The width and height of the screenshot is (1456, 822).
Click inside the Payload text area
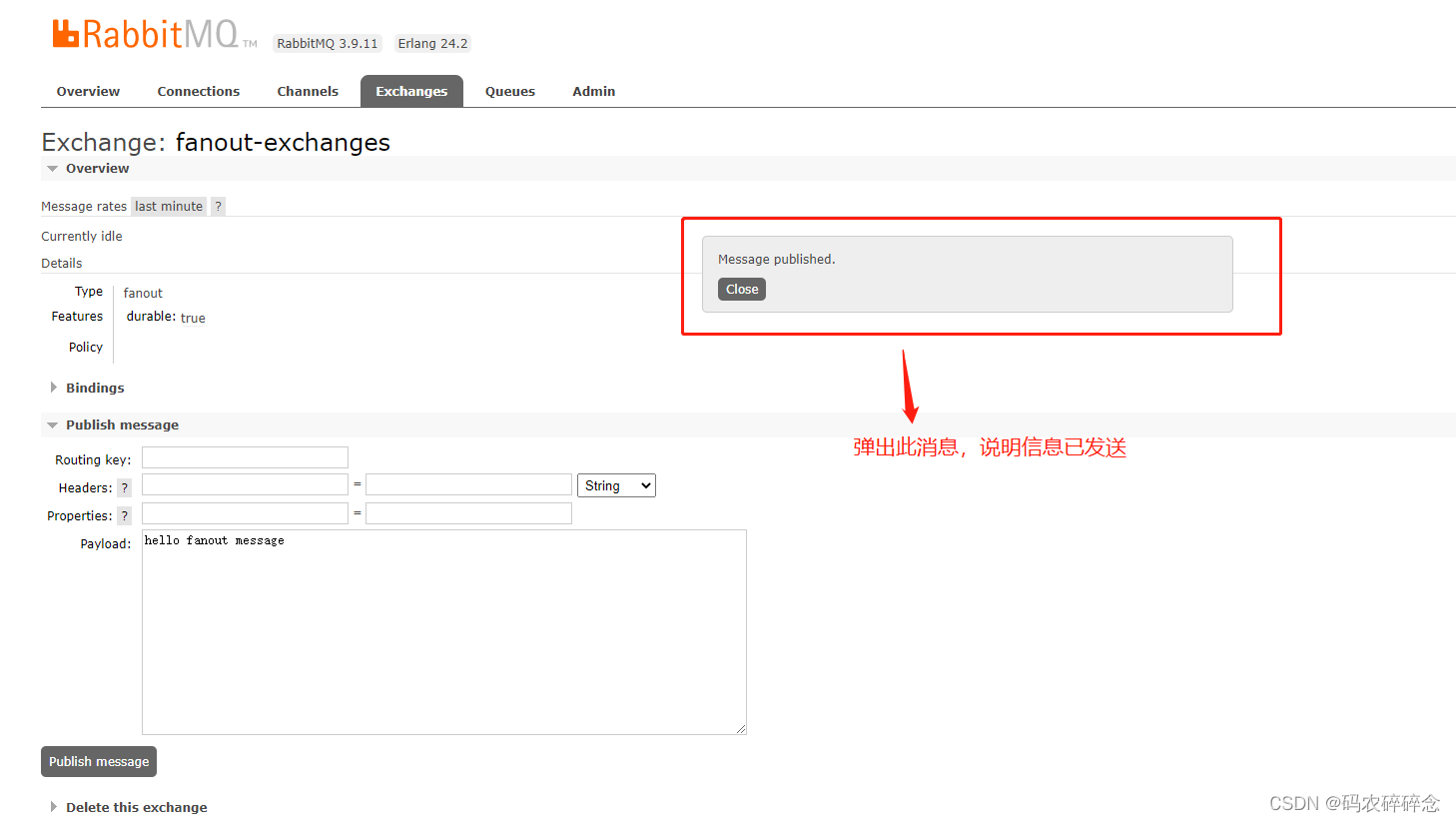tap(444, 632)
